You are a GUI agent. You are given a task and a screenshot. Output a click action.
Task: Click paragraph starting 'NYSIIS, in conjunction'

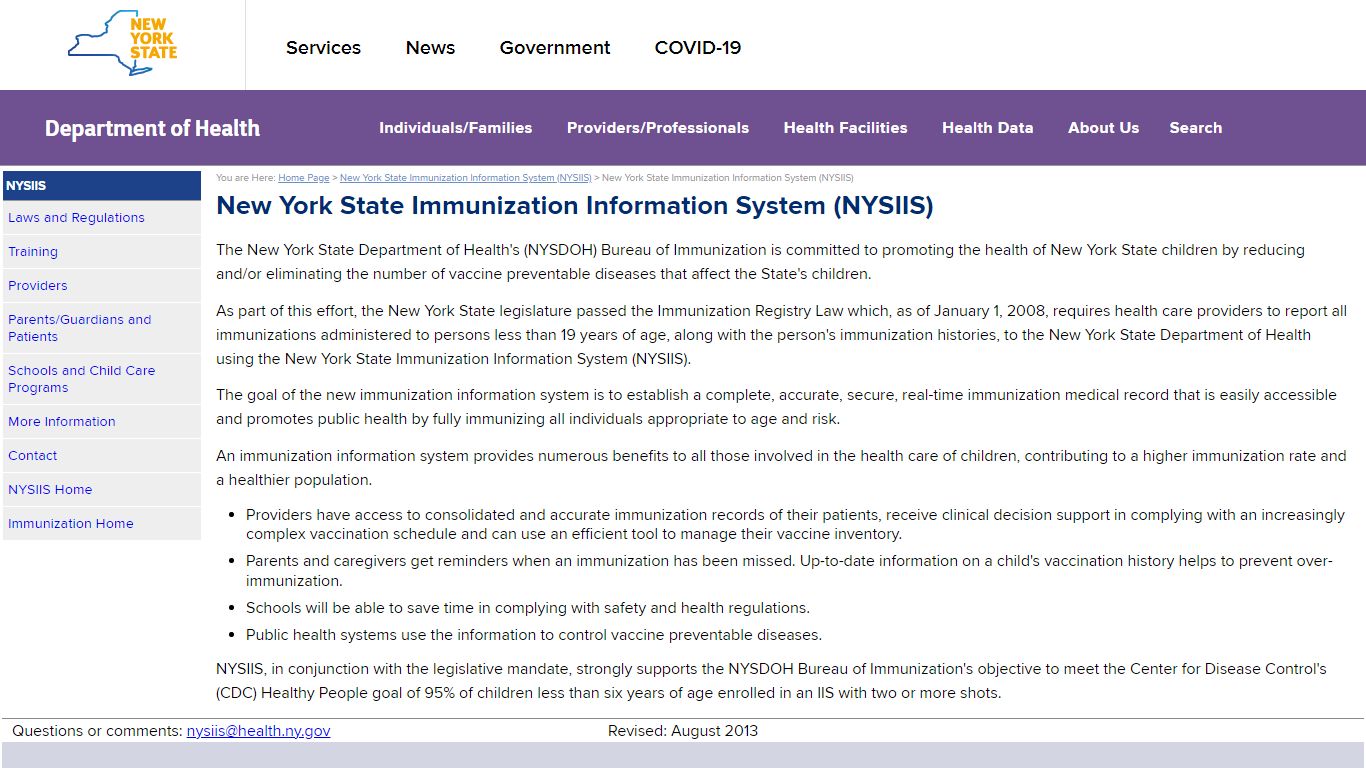(771, 681)
